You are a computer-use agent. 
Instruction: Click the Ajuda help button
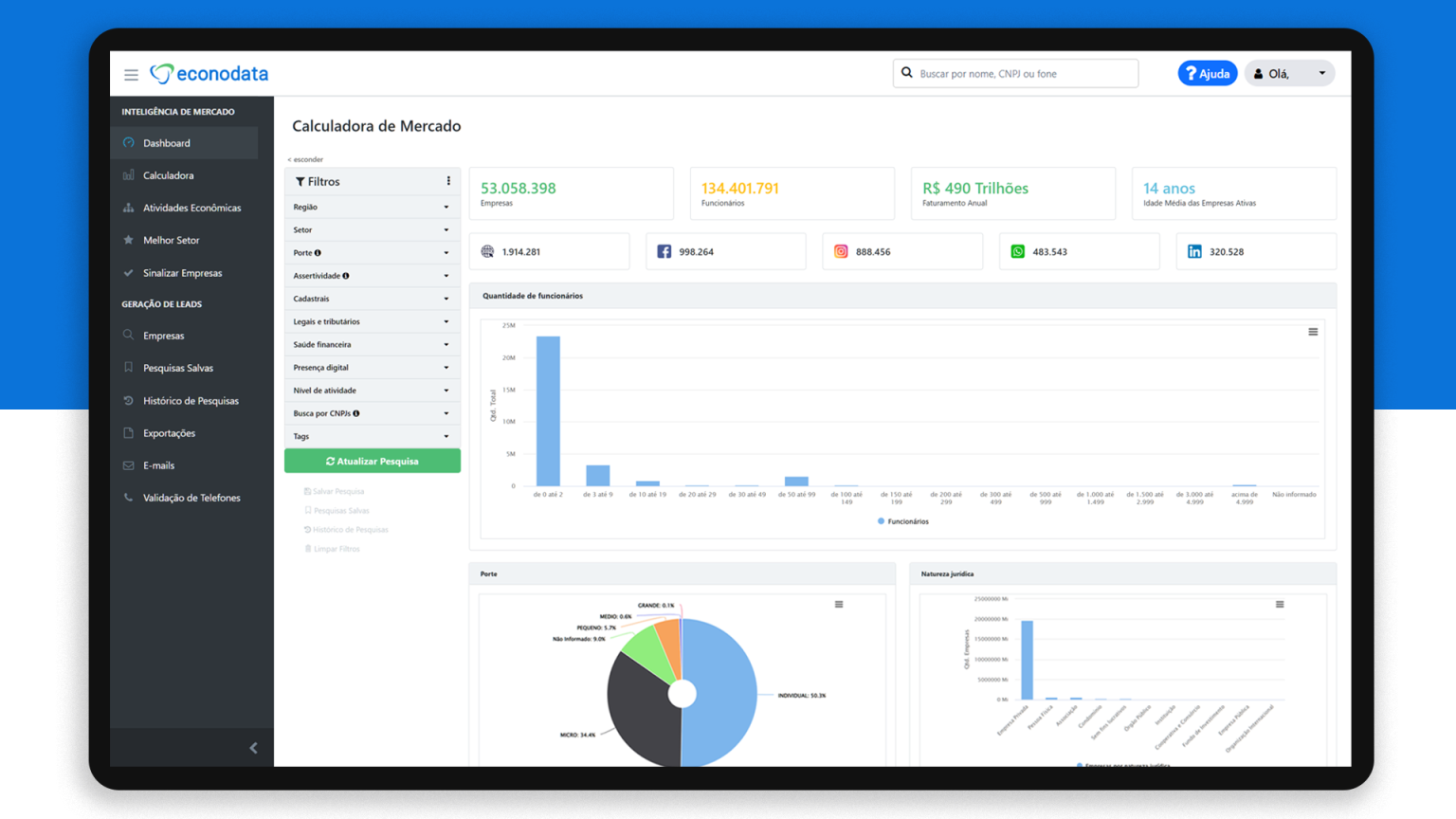pyautogui.click(x=1208, y=72)
